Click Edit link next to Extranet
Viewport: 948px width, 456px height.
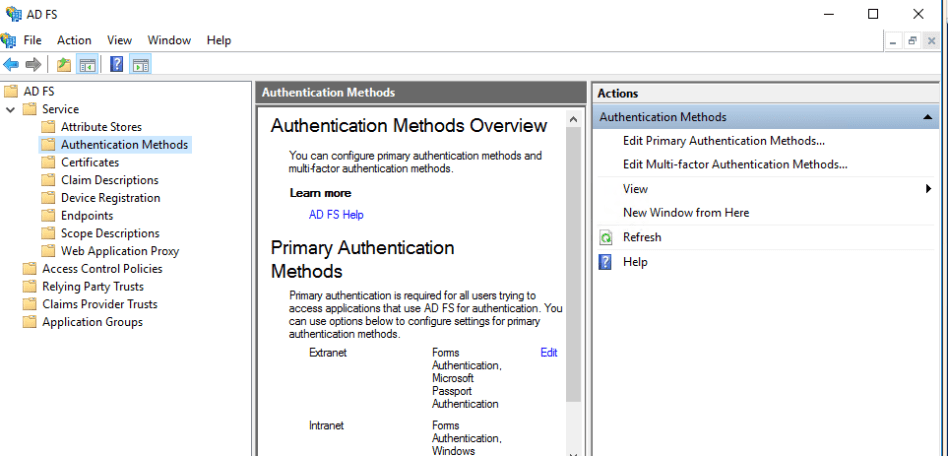click(x=548, y=353)
